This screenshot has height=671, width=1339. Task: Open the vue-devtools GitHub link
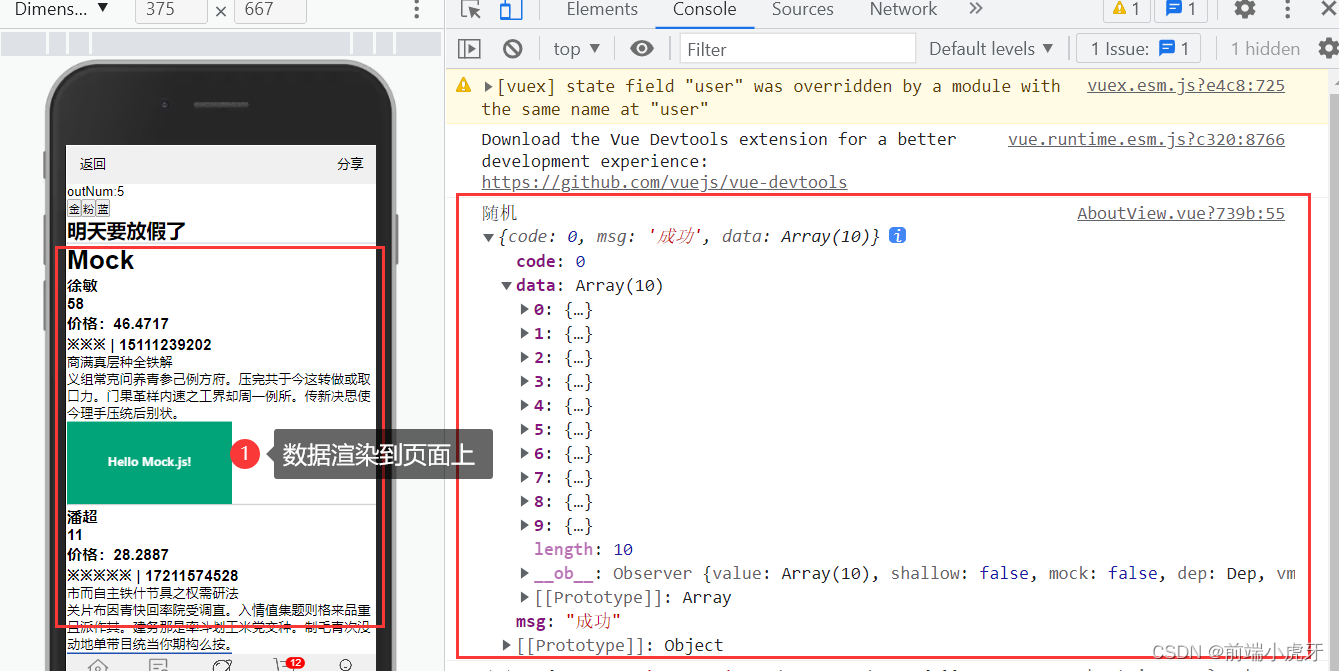coord(664,182)
